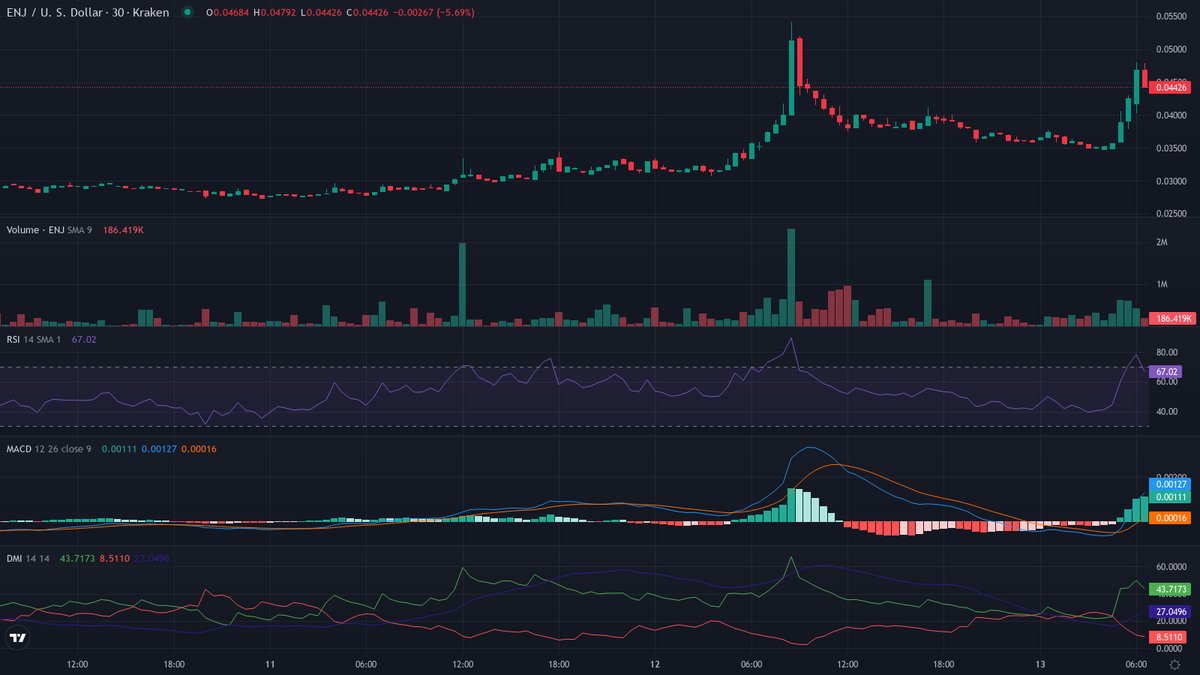Click price axis label 0.04000

click(x=1171, y=116)
